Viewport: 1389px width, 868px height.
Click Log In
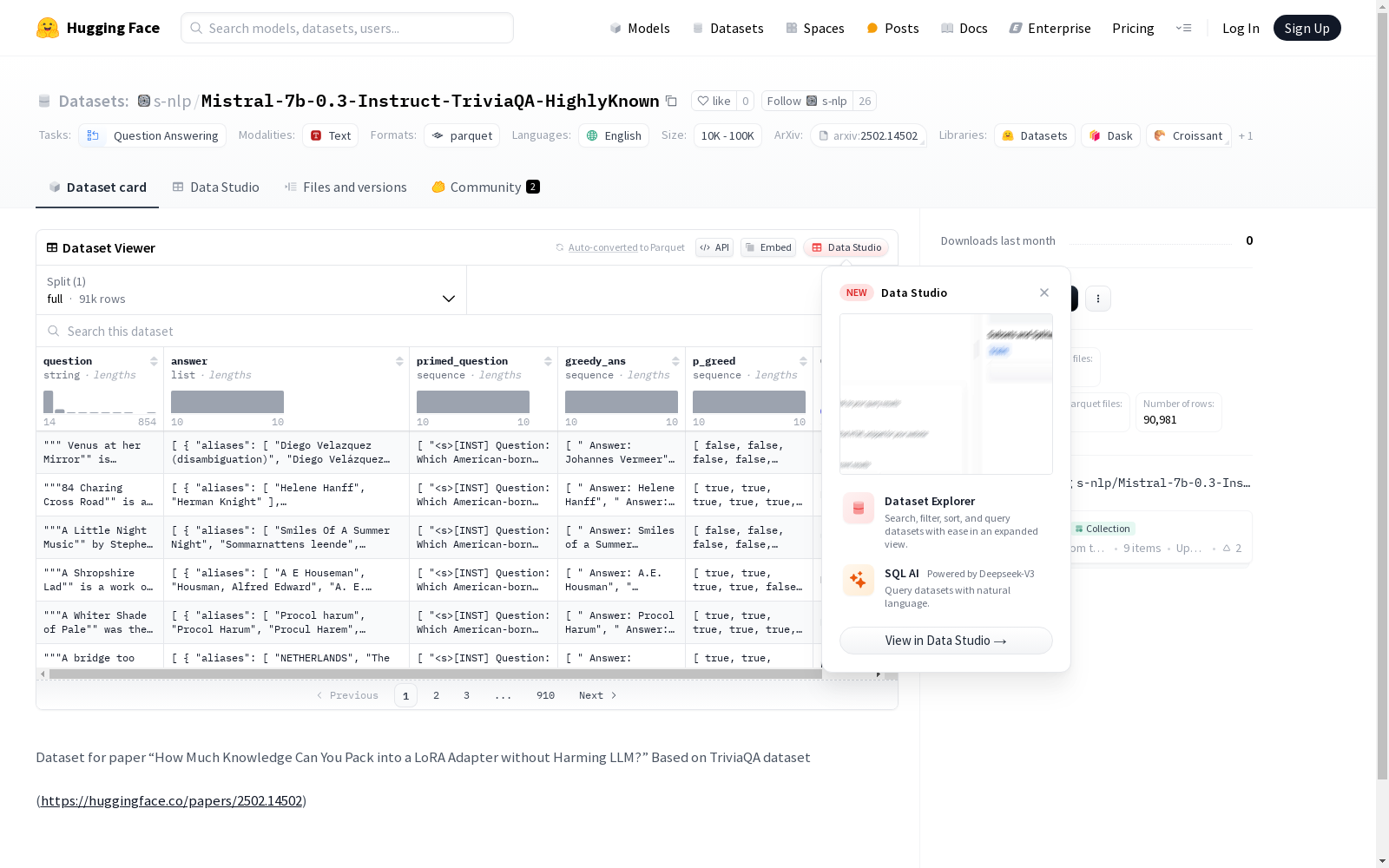coord(1241,28)
